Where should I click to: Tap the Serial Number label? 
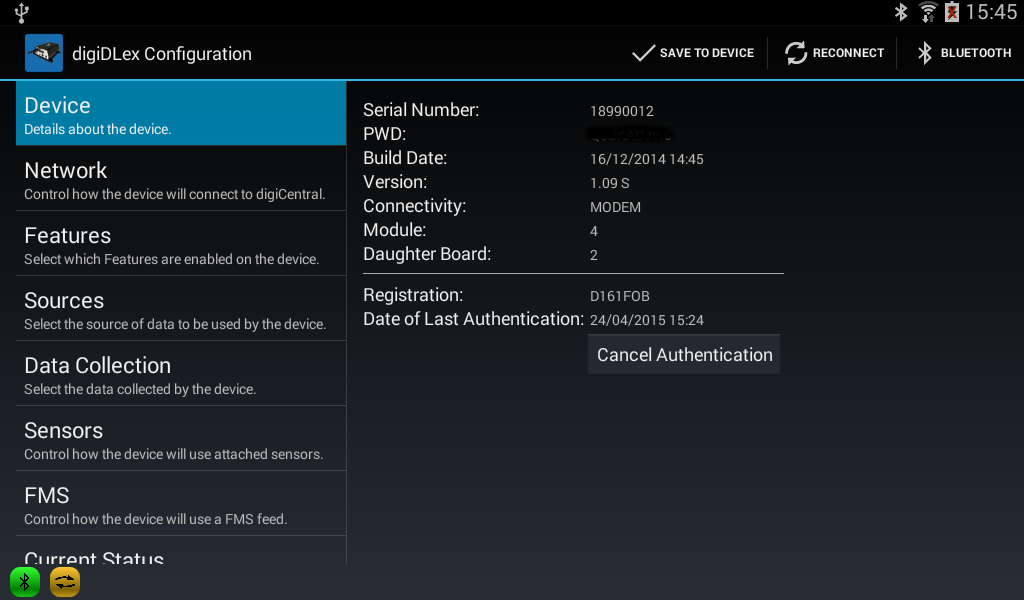coord(421,110)
